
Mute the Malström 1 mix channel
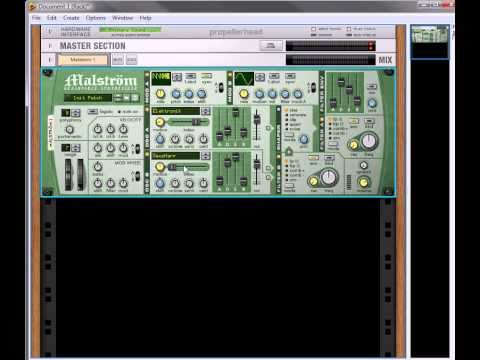click(118, 60)
